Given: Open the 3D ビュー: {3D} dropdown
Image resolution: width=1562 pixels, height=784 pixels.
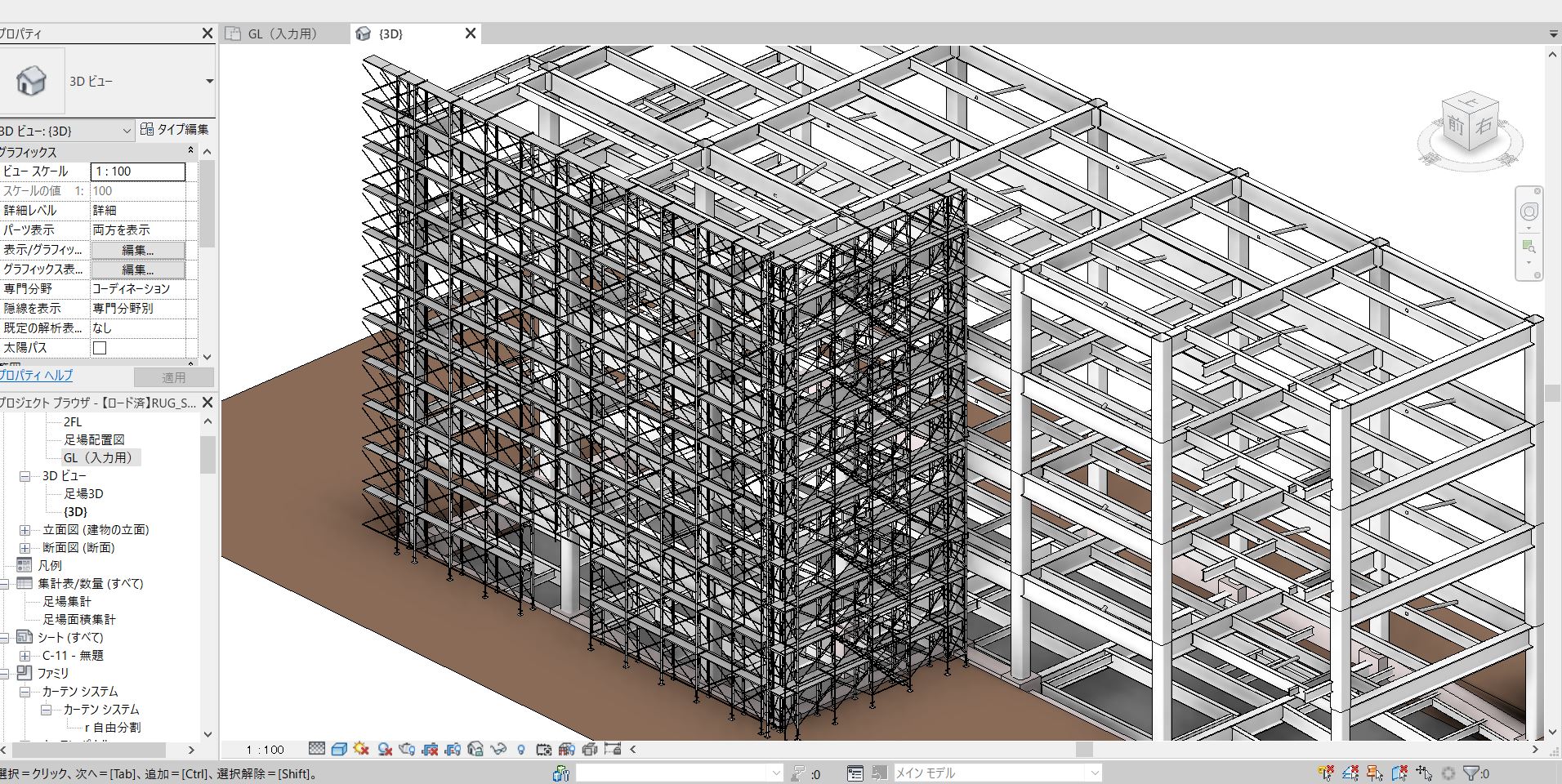Looking at the screenshot, I should (127, 131).
